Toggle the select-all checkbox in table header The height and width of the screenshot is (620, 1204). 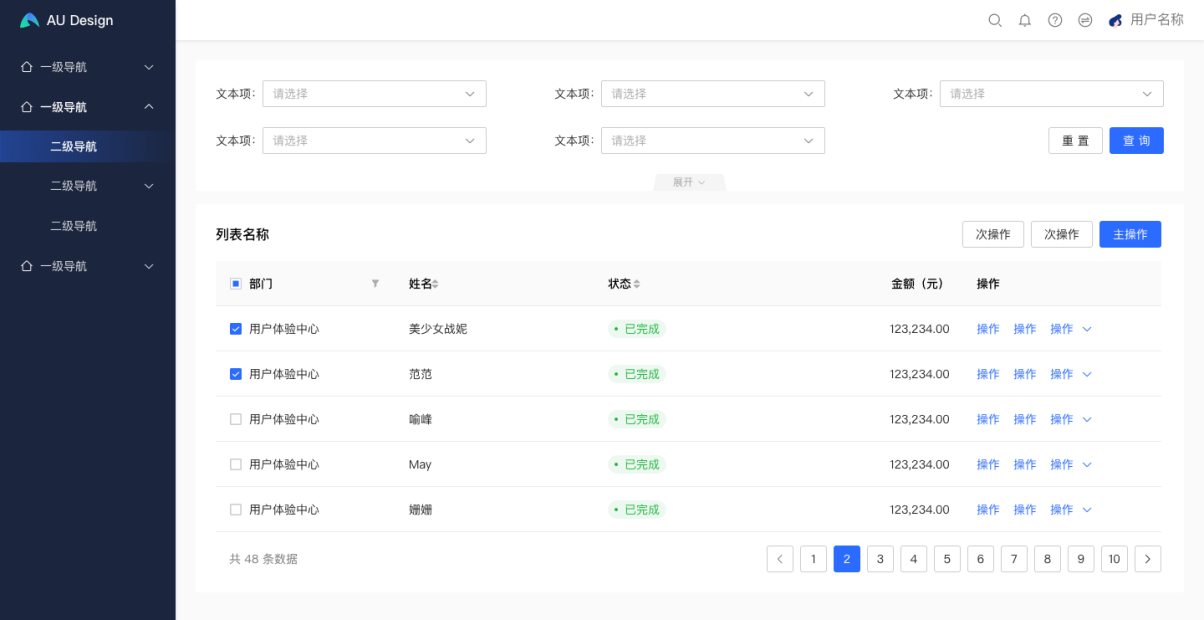(236, 284)
